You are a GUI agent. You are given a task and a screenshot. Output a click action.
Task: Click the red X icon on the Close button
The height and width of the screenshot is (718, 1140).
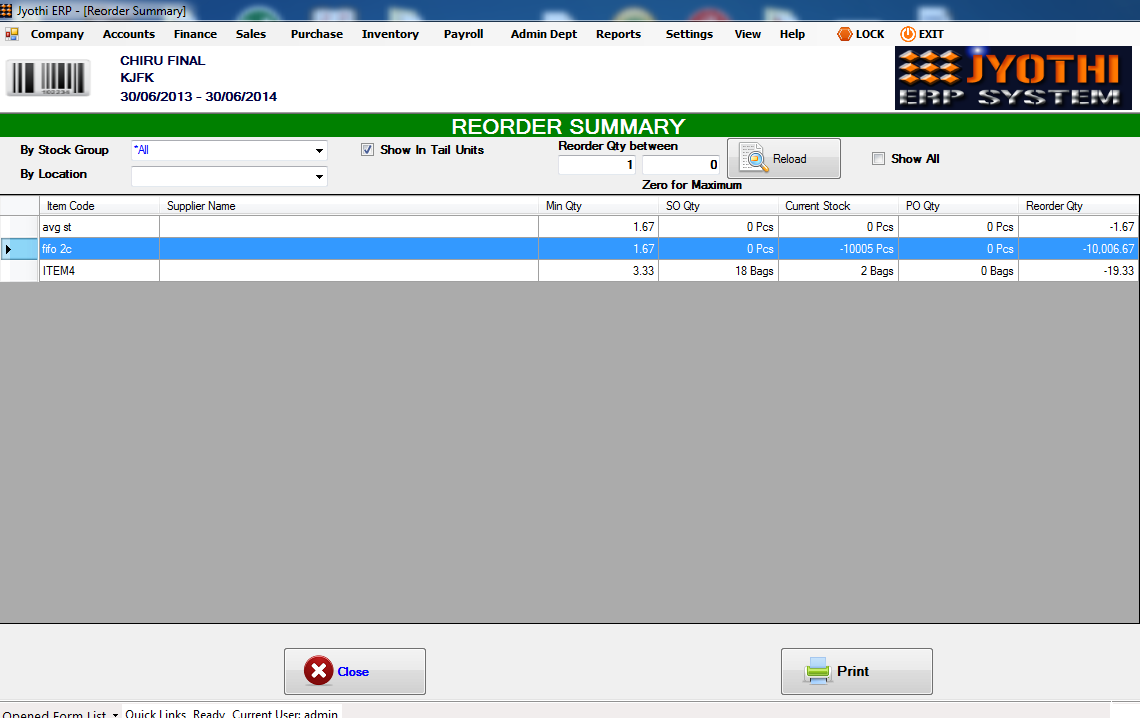pos(317,671)
